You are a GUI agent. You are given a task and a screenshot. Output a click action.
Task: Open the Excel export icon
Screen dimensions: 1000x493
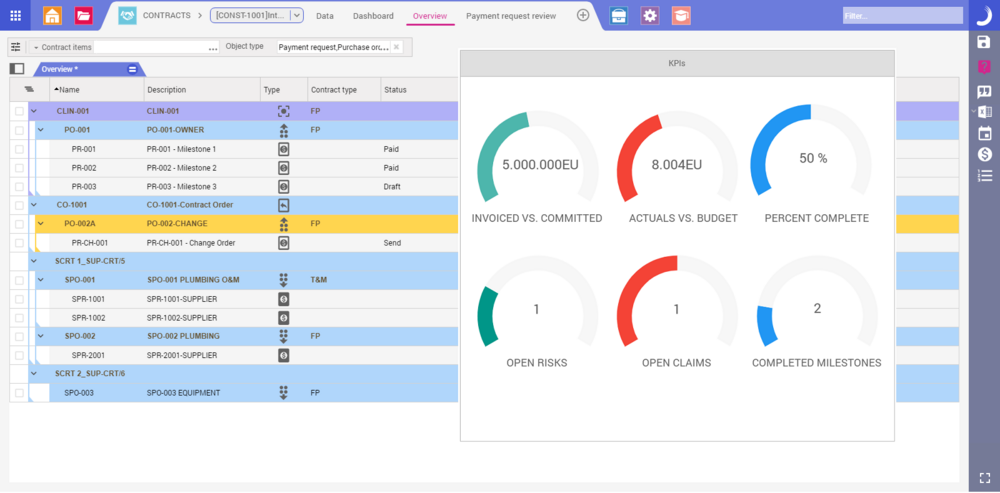(984, 111)
